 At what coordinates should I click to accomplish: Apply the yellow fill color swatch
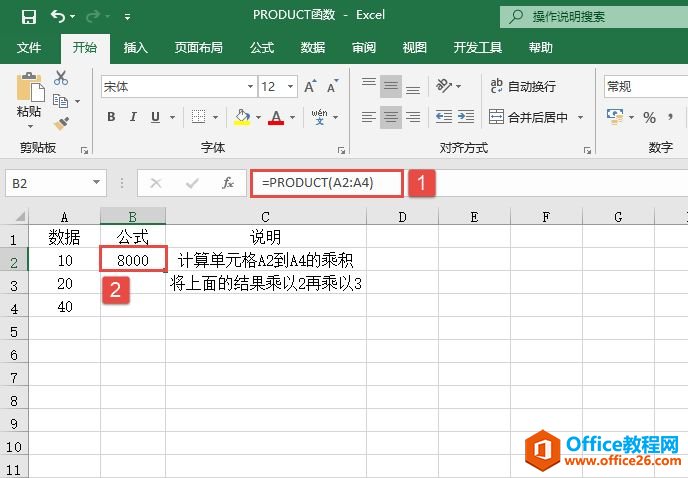[242, 117]
